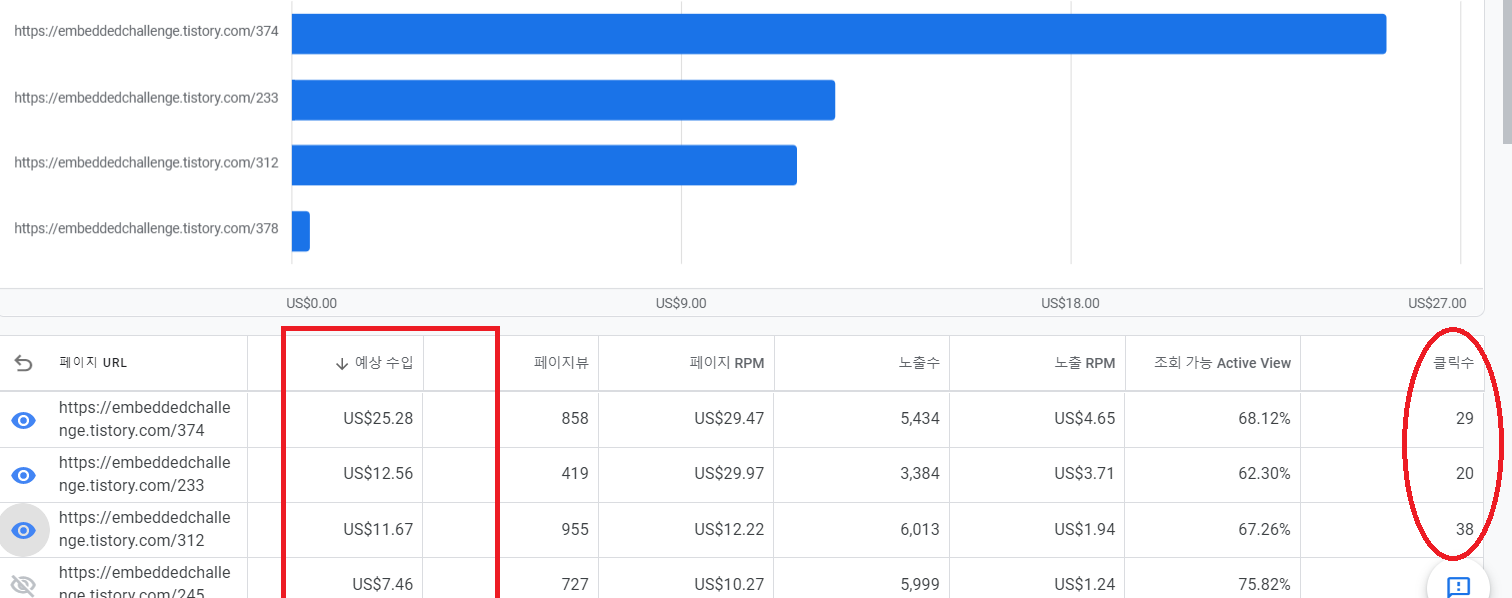The height and width of the screenshot is (598, 1512).
Task: Click the vertical scrollbar thumb
Action: click(x=1506, y=70)
